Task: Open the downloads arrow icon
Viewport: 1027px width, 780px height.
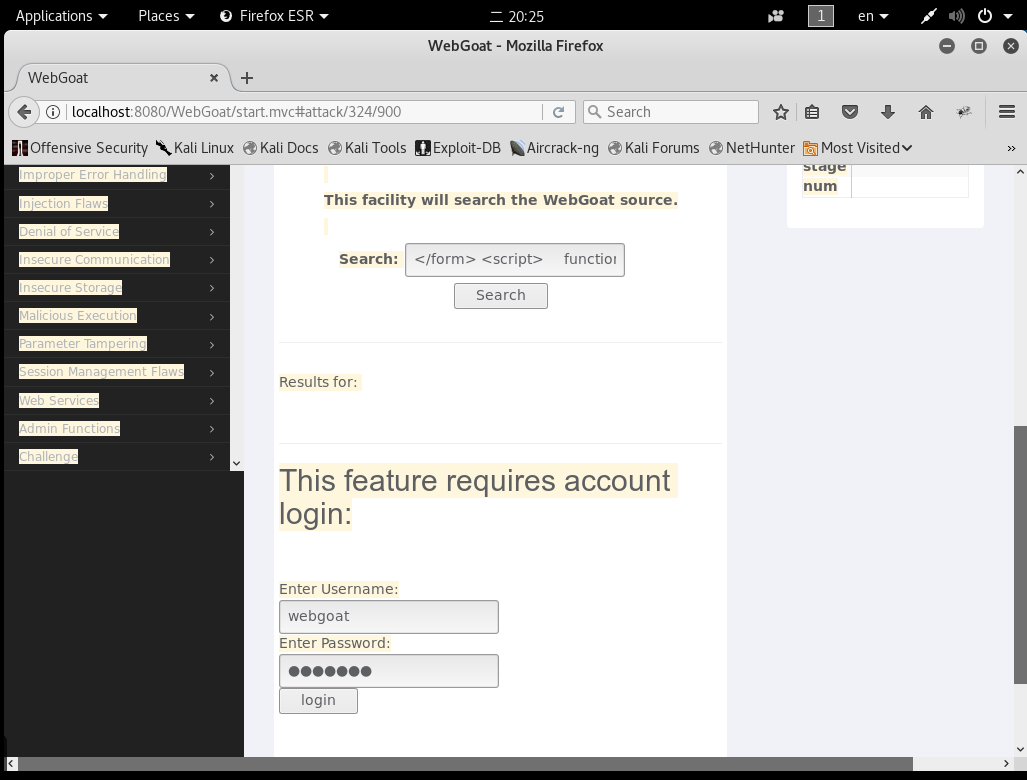Action: pos(887,113)
